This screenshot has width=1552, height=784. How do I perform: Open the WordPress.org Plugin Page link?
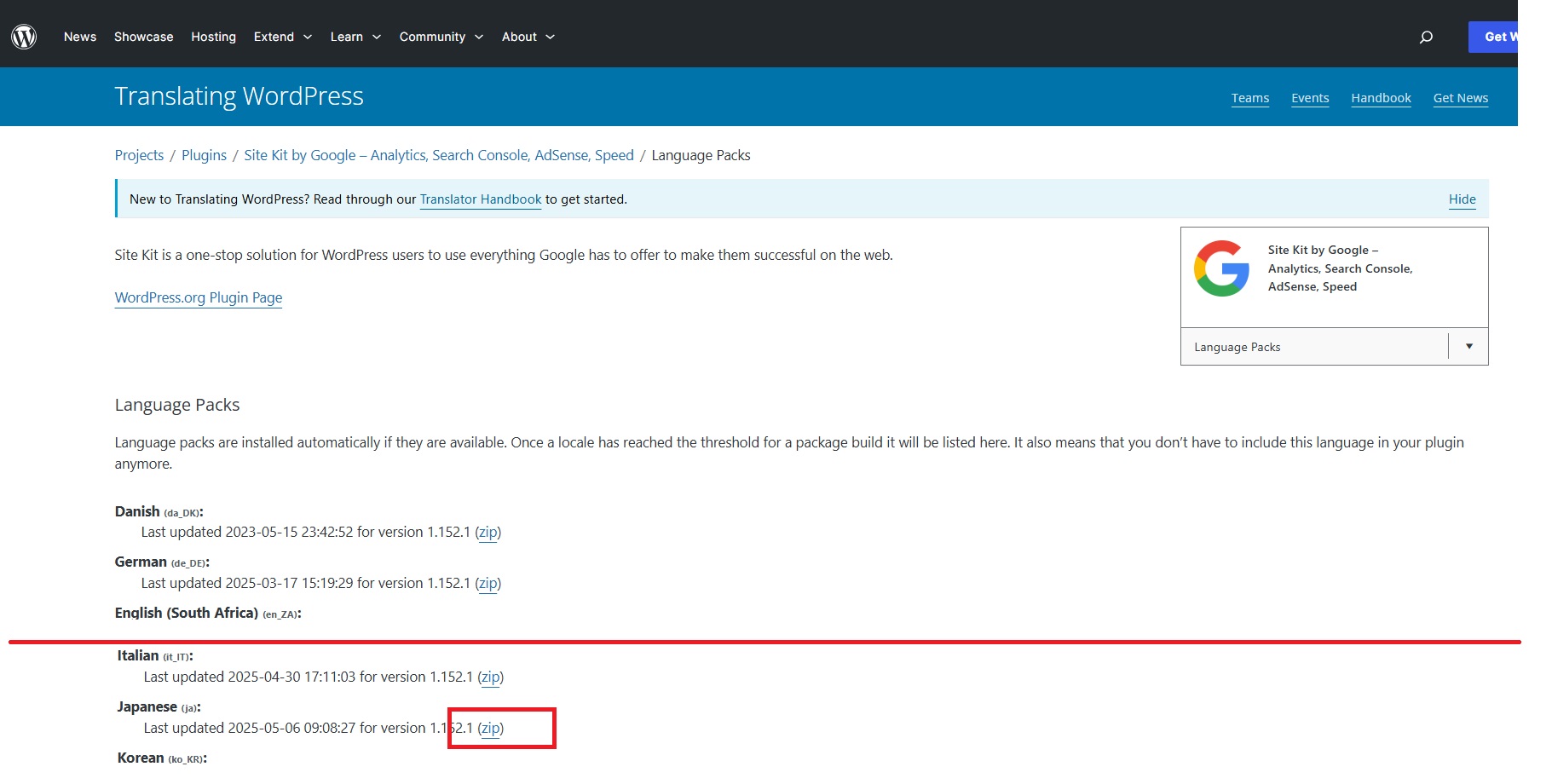click(199, 297)
